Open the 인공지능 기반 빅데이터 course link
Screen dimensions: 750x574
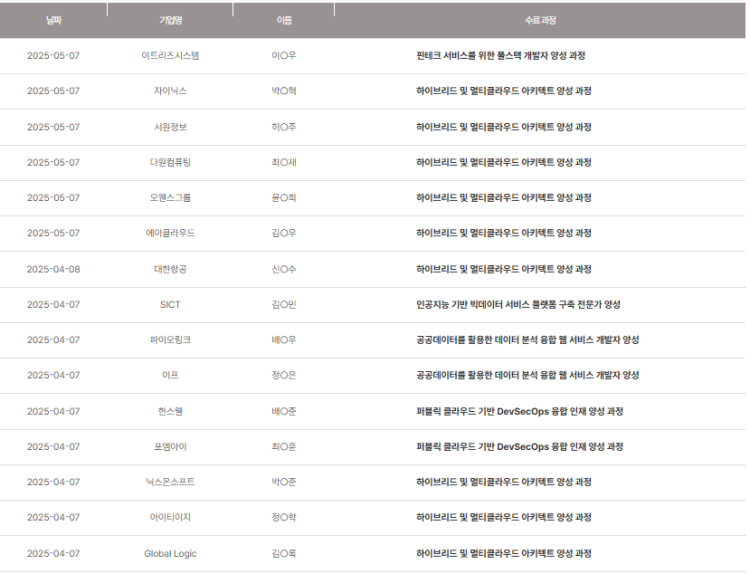[x=518, y=304]
